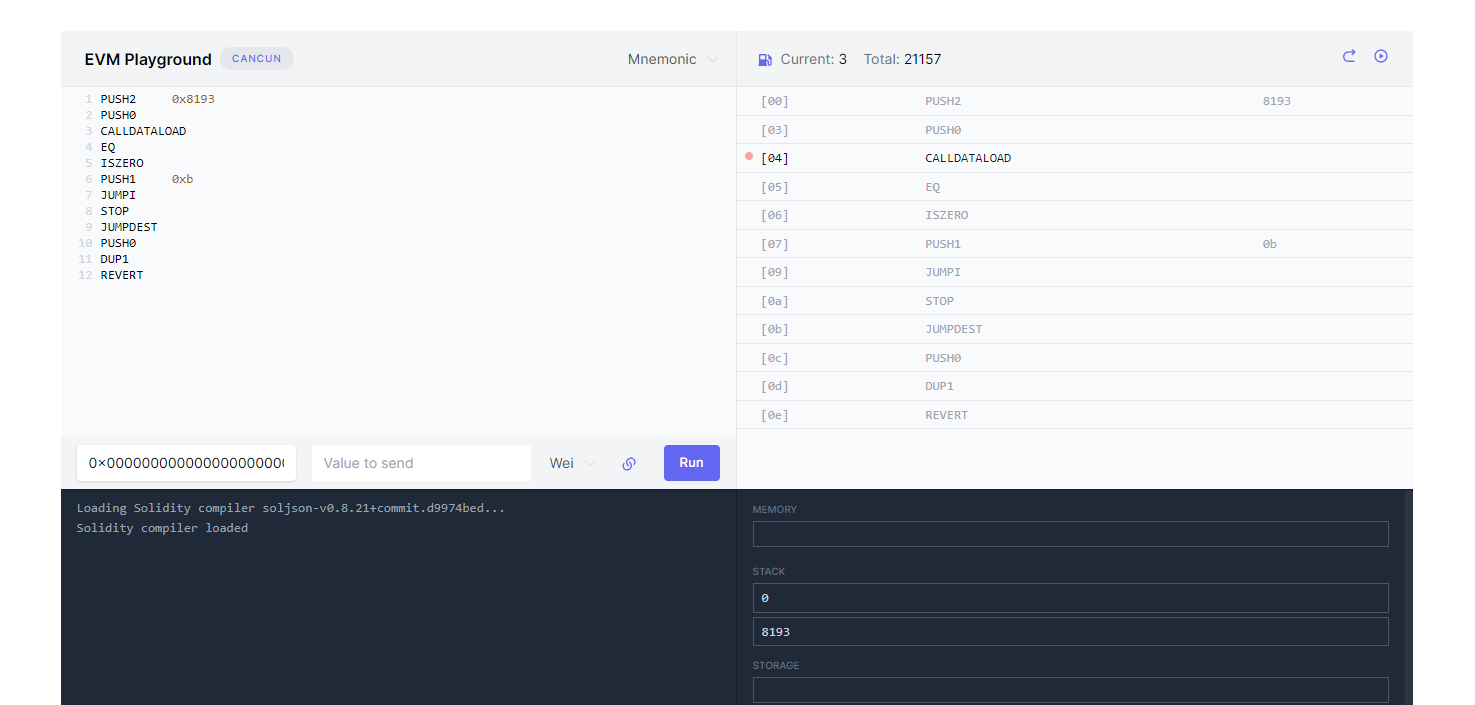This screenshot has width=1475, height=705.
Task: Click the copy share link icon
Action: (629, 464)
